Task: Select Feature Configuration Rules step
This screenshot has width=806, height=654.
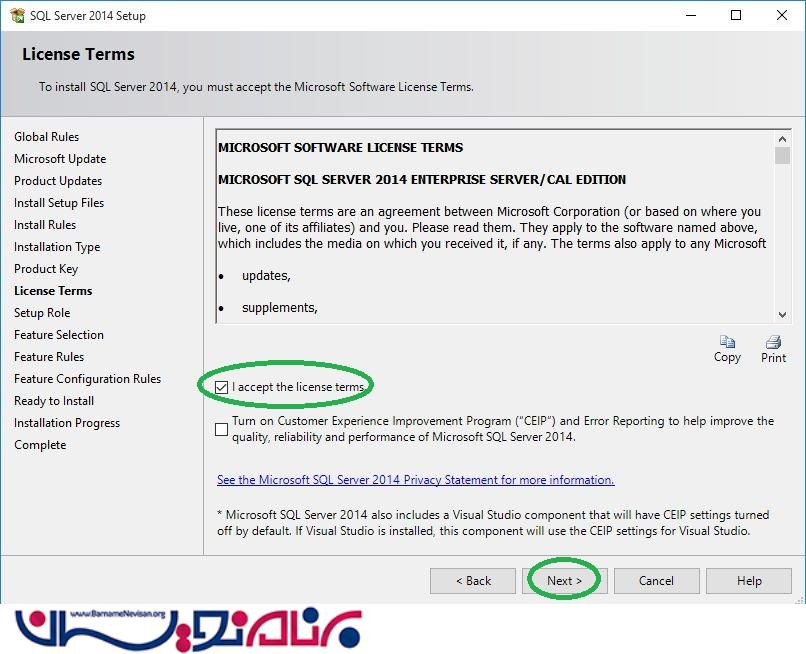Action: (87, 379)
